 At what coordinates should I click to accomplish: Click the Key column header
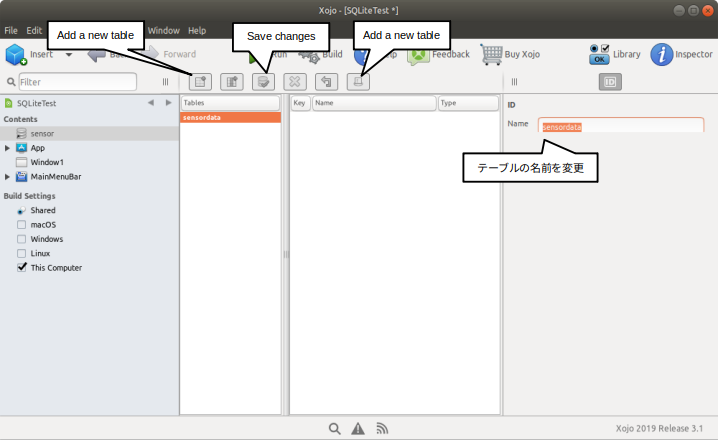coord(300,103)
